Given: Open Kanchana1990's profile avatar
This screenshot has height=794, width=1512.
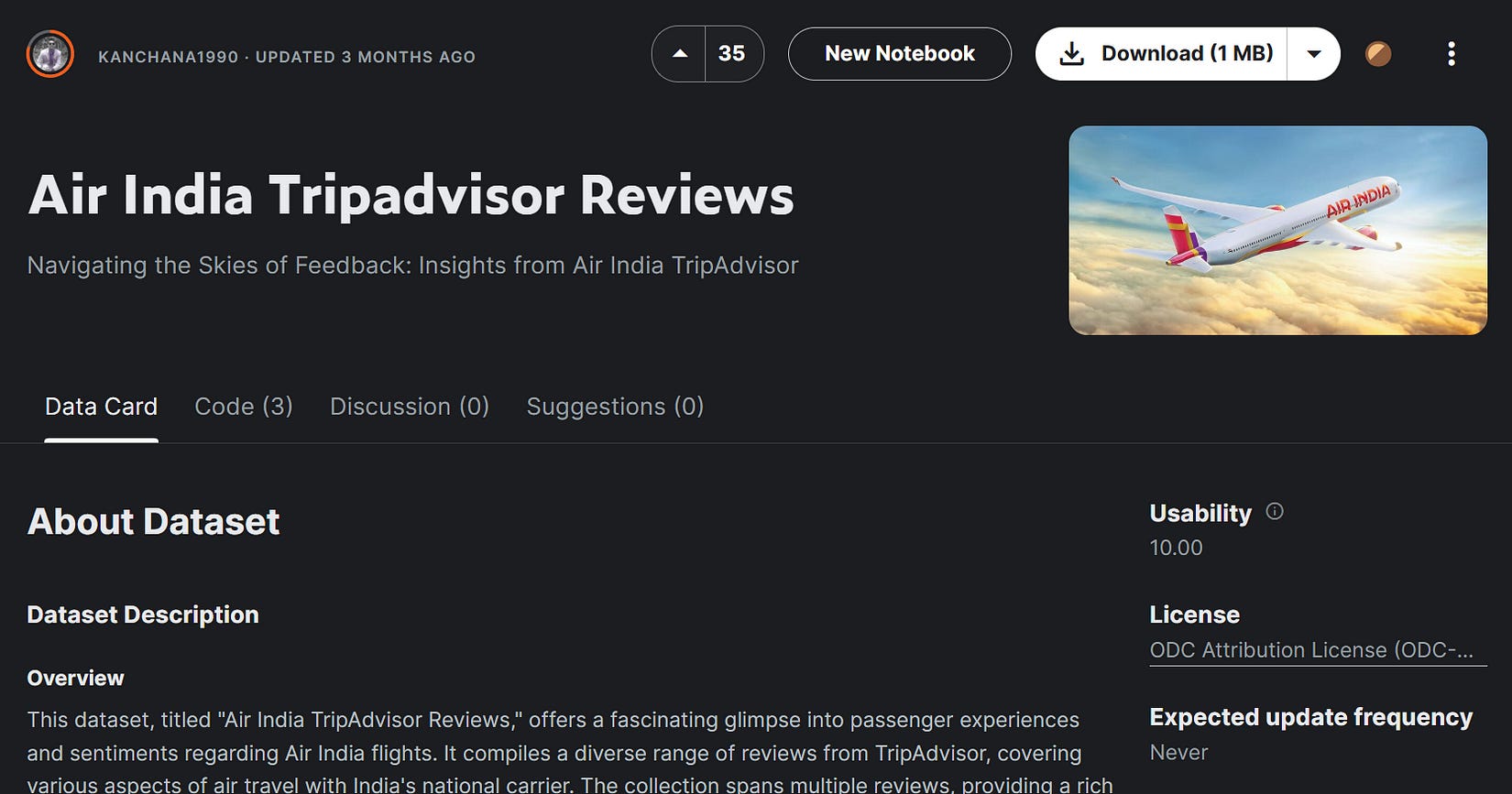Looking at the screenshot, I should 50,54.
